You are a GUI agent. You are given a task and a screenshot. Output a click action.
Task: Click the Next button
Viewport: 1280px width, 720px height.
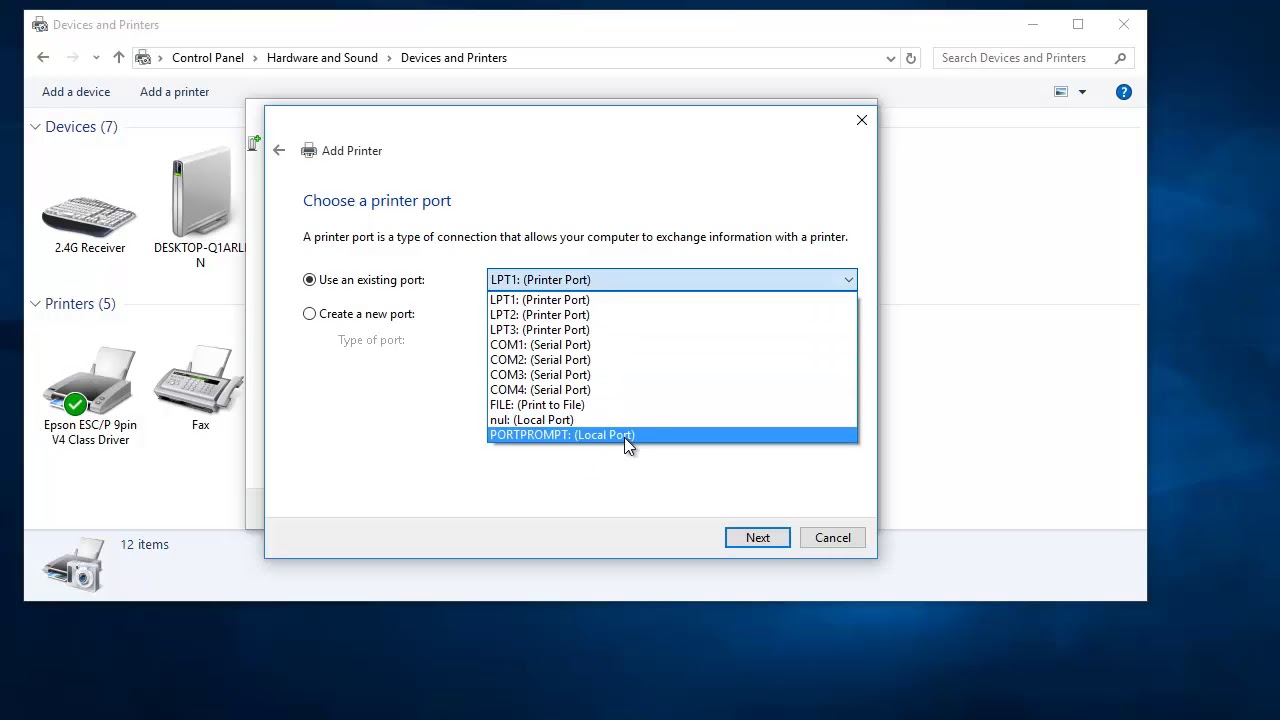758,538
